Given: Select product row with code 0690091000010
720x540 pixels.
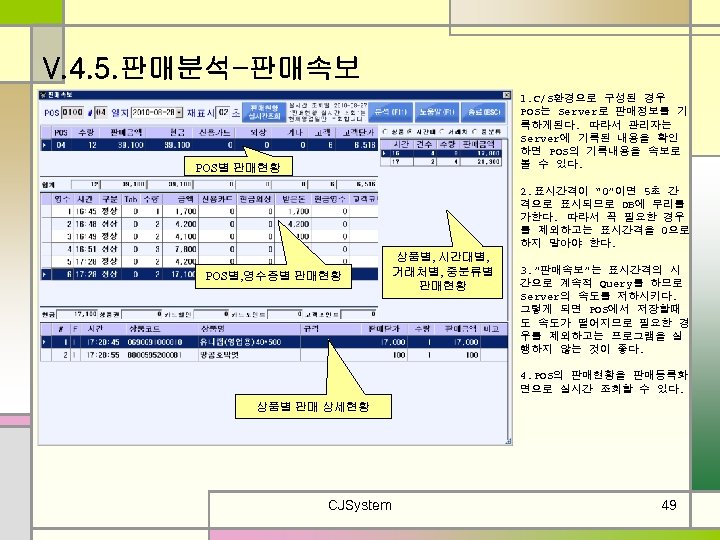Looking at the screenshot, I should (x=275, y=342).
